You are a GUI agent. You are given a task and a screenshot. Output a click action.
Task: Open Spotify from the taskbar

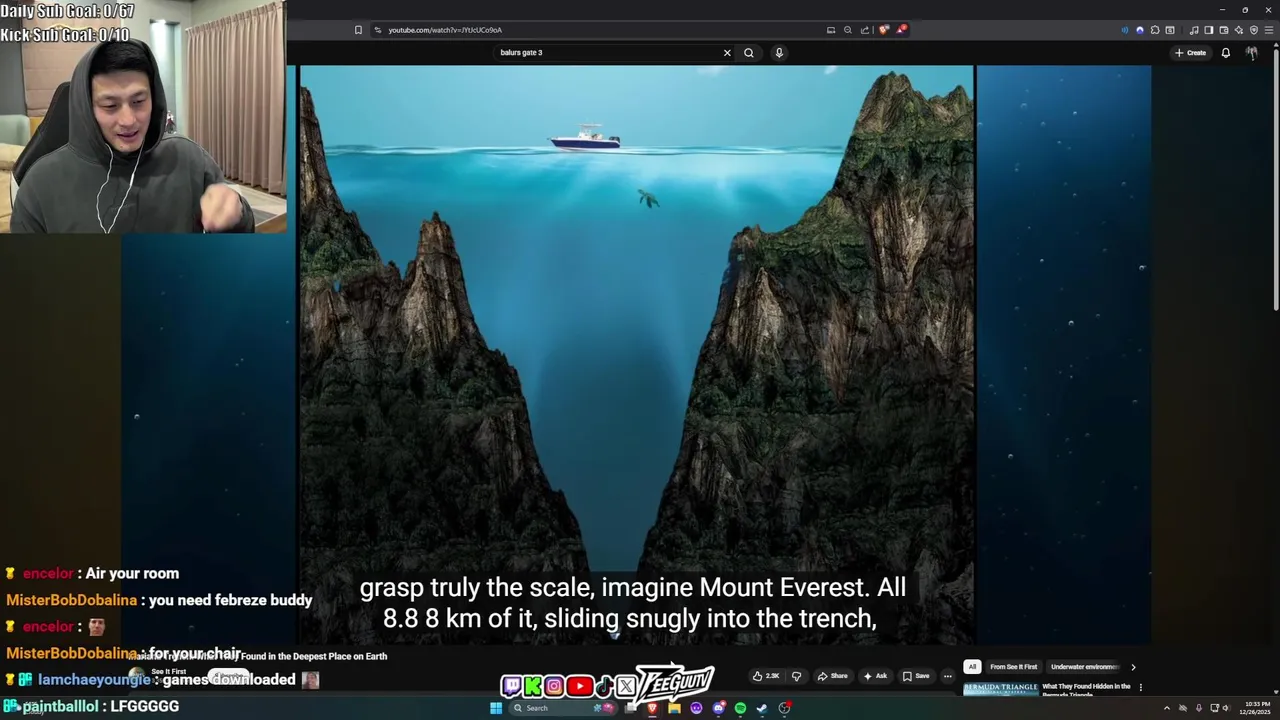(x=740, y=708)
